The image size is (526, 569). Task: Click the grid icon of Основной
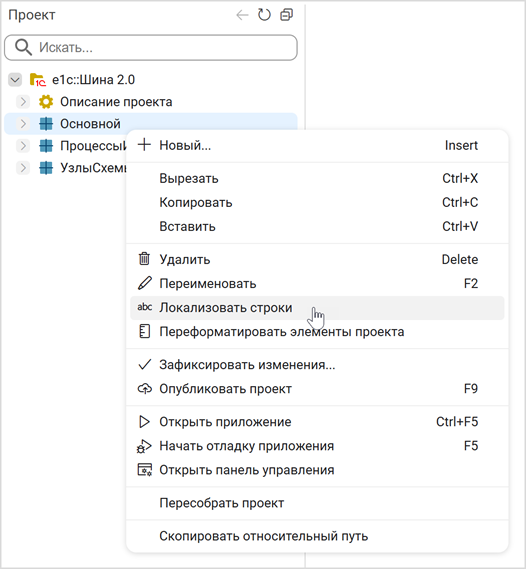(x=46, y=124)
